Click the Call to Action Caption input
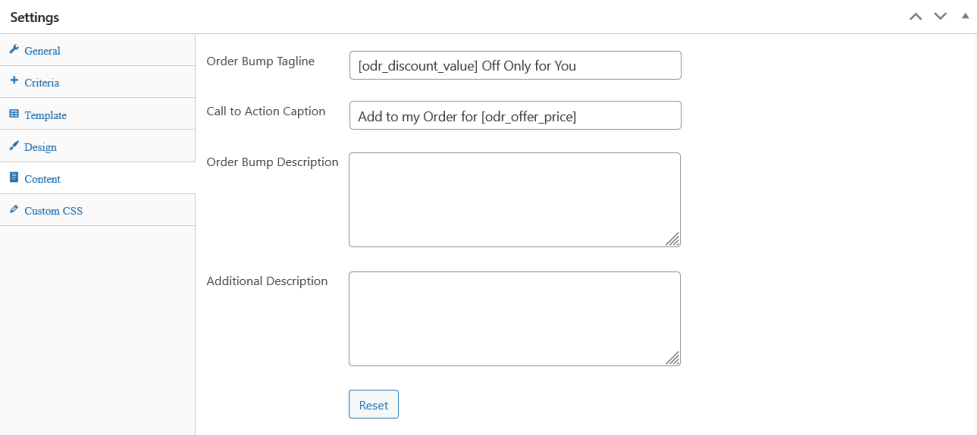The image size is (978, 436). tap(515, 116)
